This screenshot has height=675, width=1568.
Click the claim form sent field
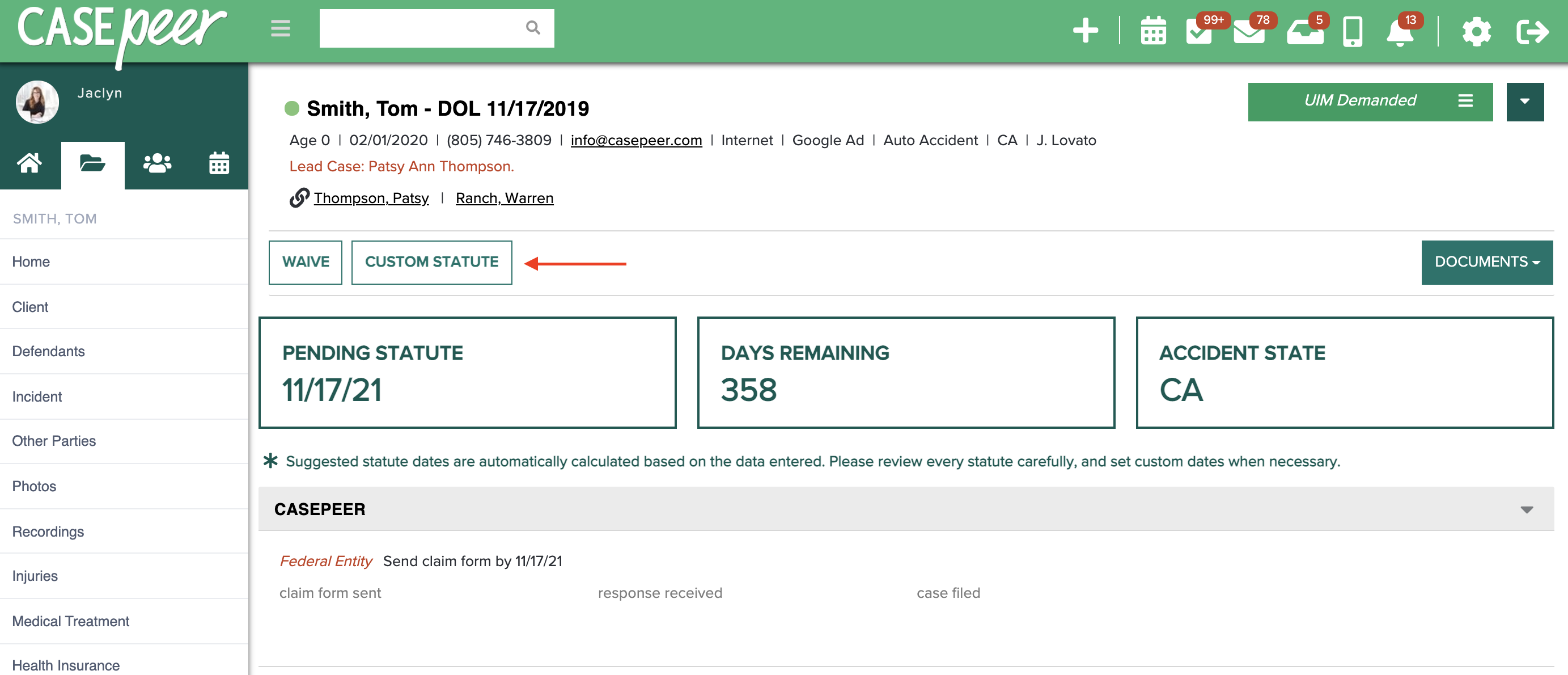click(x=330, y=593)
